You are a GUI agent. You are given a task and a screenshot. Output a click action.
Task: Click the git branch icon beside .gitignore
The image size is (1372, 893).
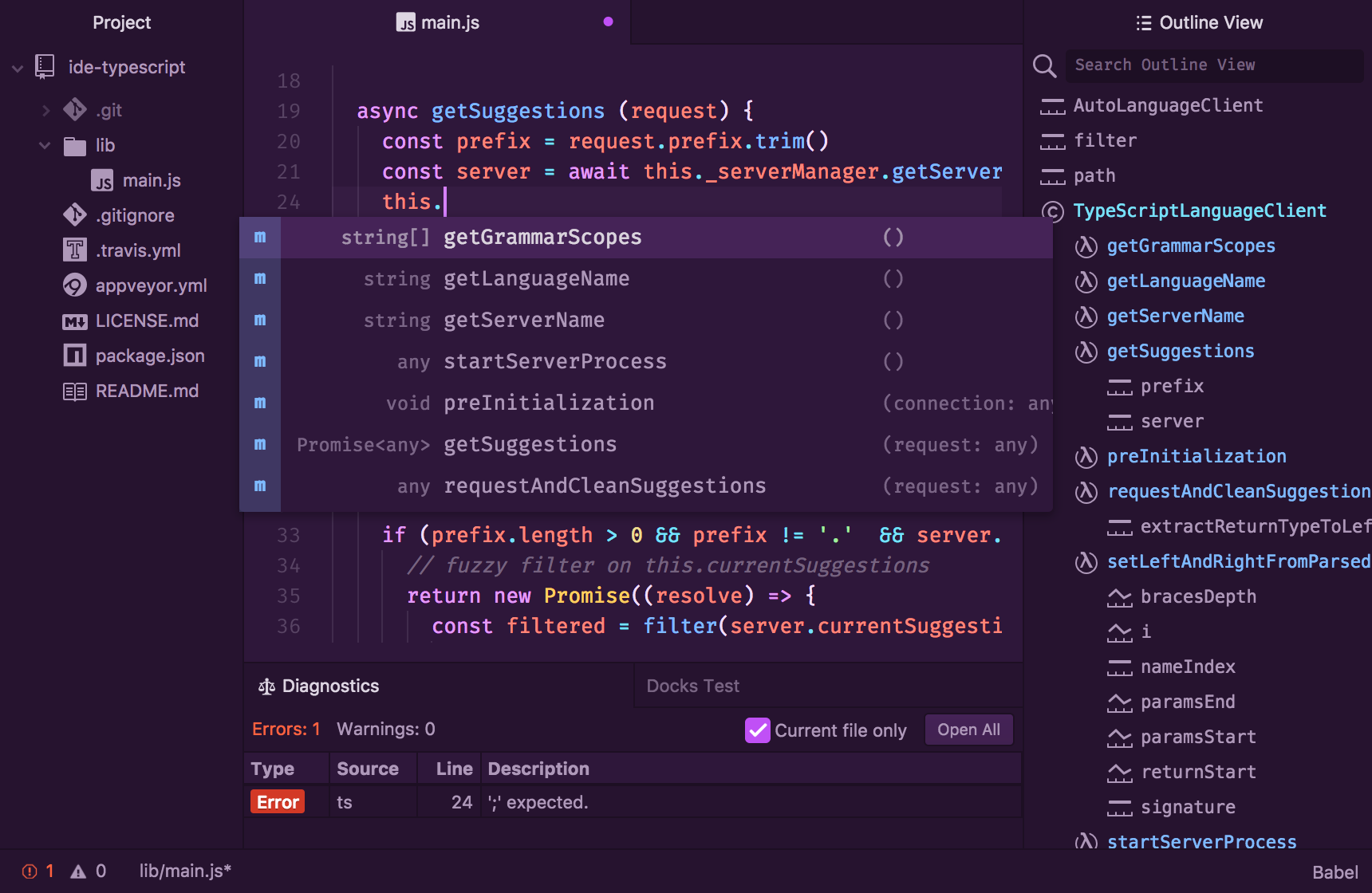(x=74, y=215)
